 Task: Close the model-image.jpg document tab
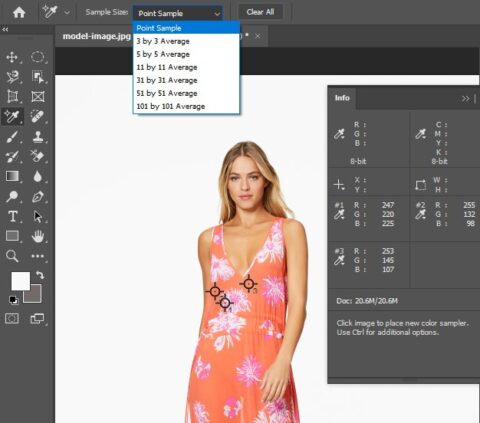pyautogui.click(x=258, y=36)
